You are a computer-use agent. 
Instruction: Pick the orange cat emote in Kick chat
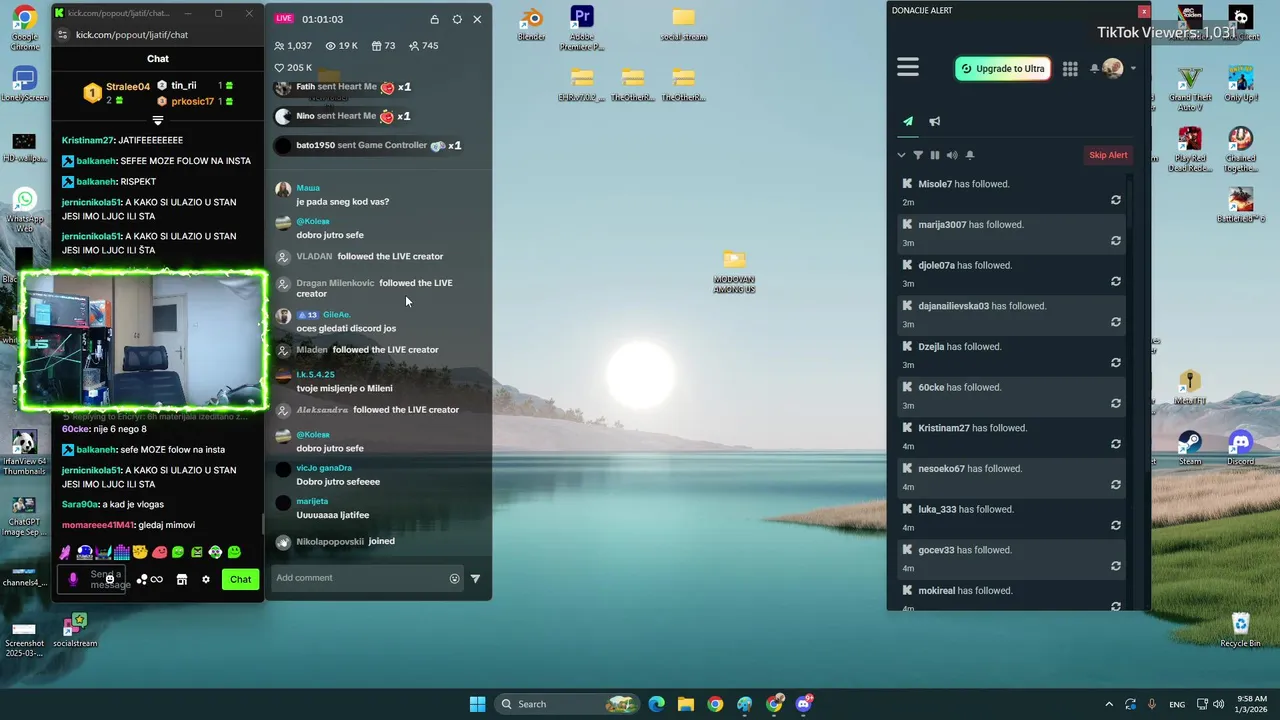(x=140, y=552)
